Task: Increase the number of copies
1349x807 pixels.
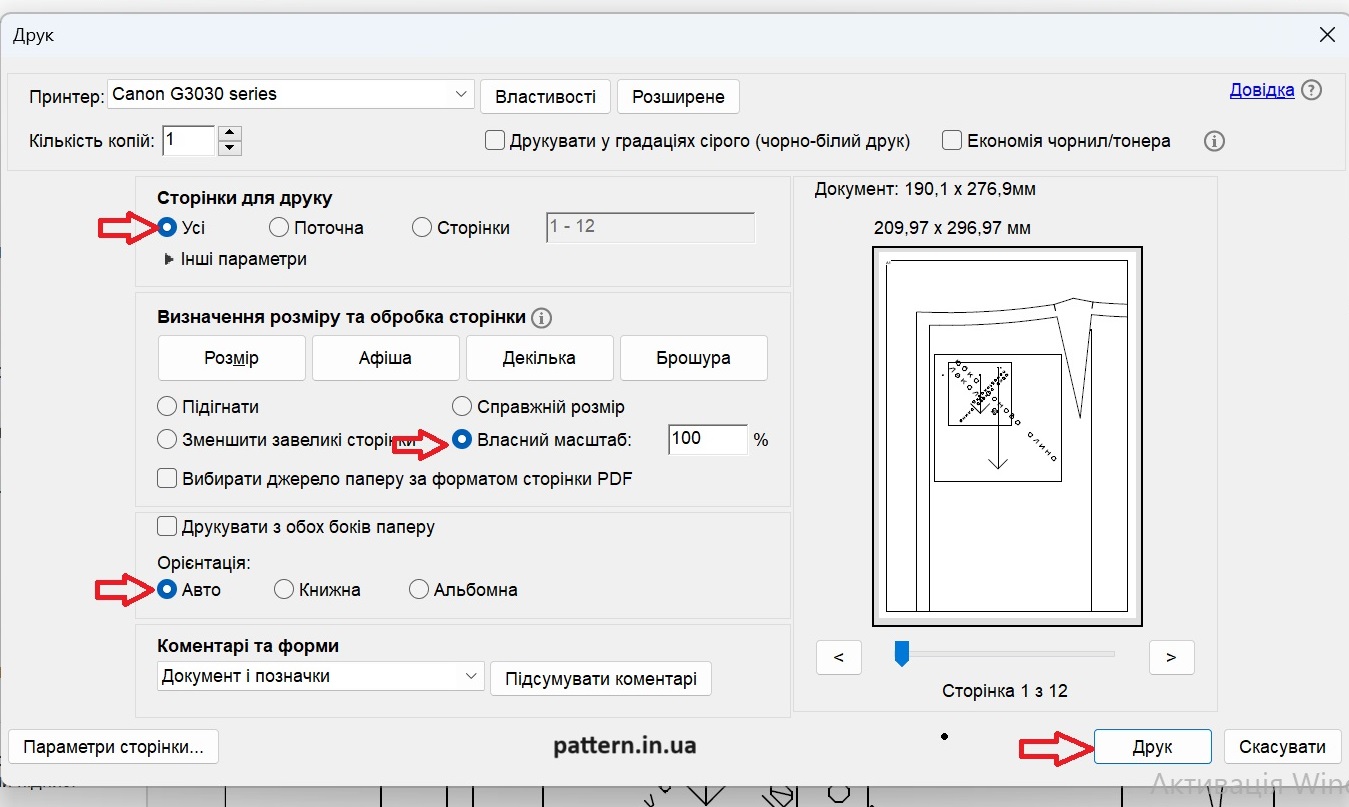Action: click(230, 133)
